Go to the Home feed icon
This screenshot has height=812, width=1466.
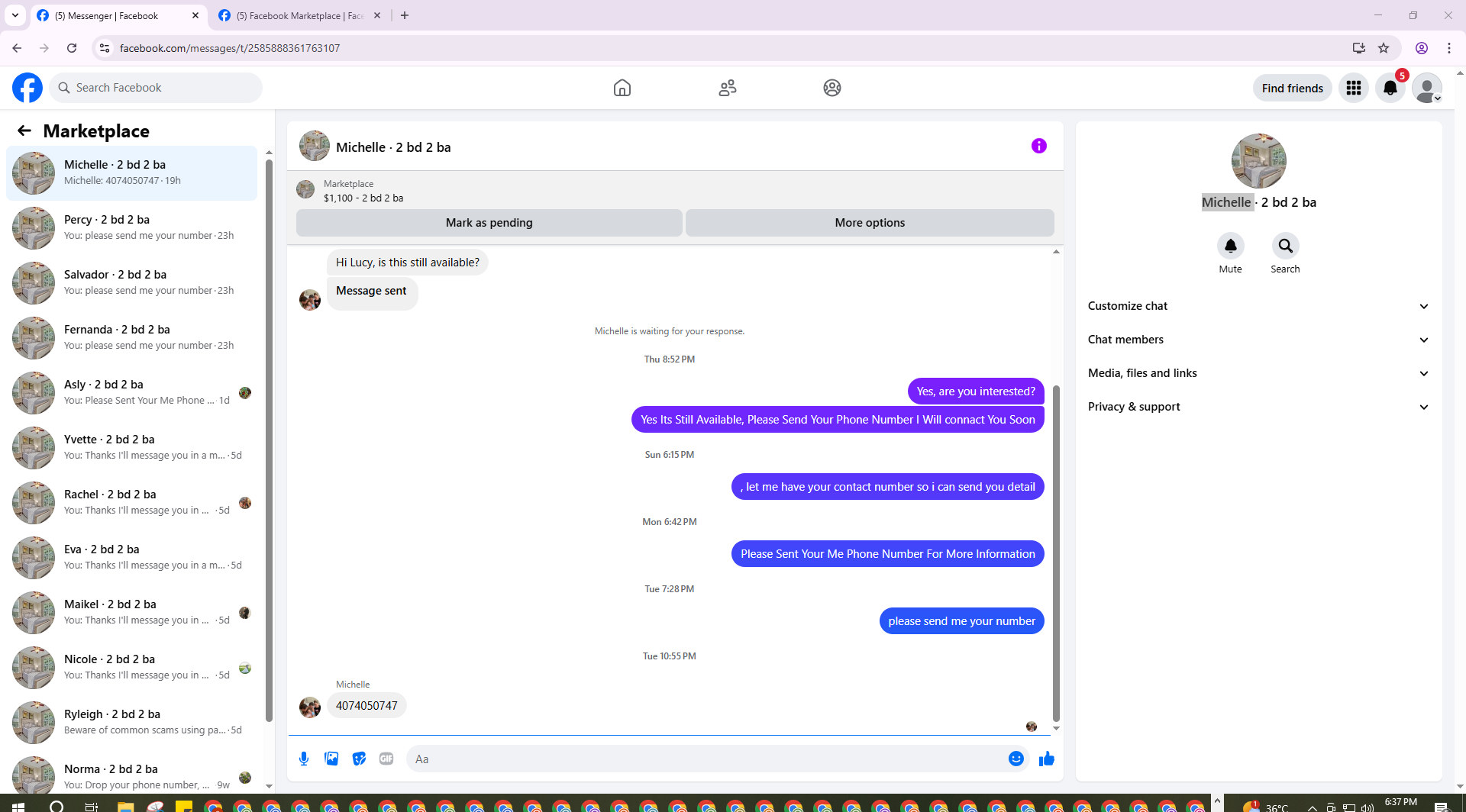point(622,88)
